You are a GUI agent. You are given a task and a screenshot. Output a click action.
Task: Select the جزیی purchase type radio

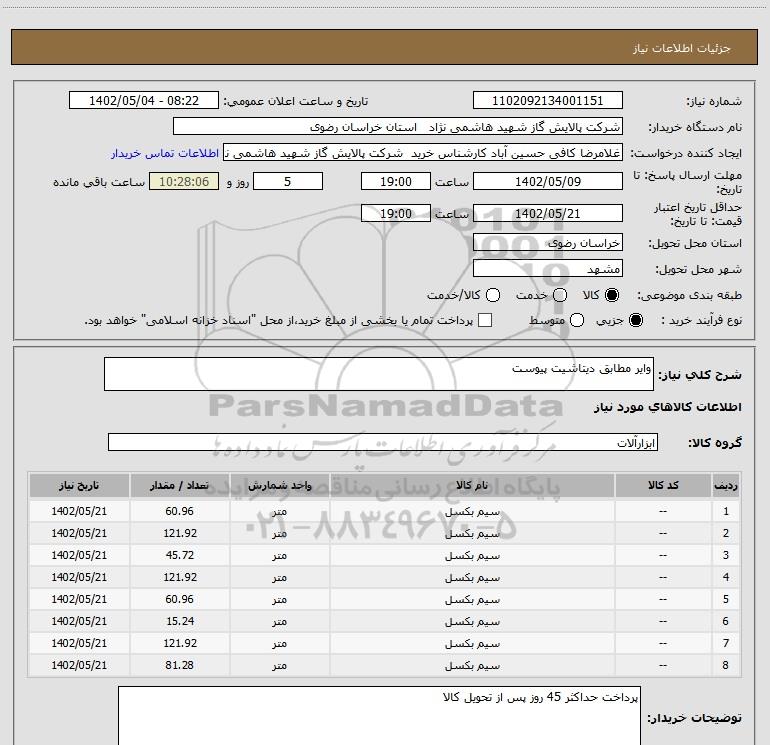click(635, 320)
